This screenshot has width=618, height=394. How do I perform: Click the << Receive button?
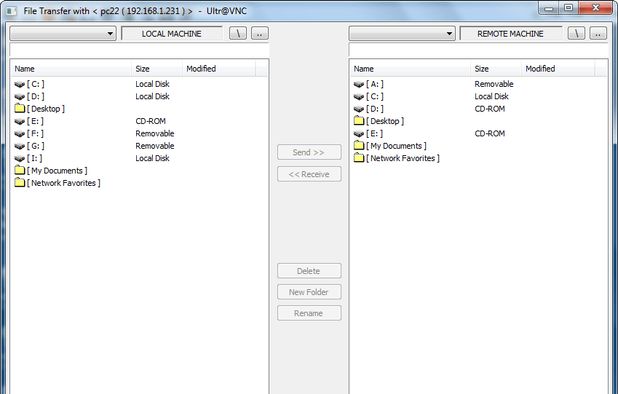[309, 174]
